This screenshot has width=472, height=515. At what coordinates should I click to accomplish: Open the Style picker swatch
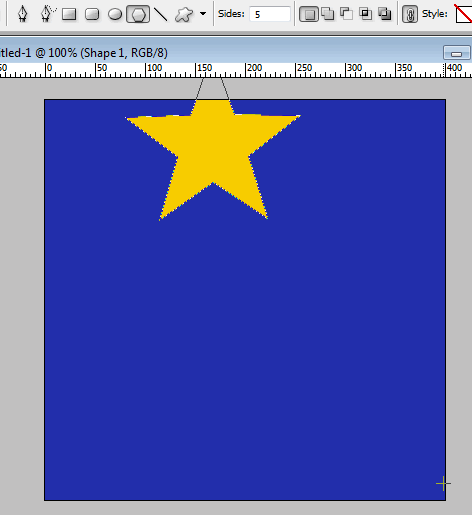click(x=464, y=14)
